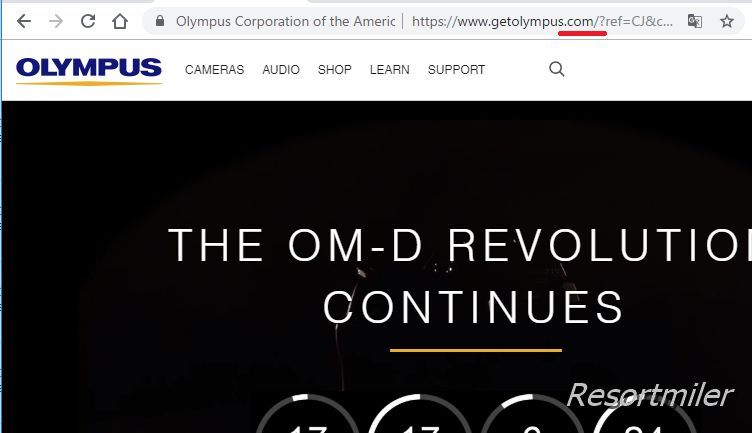The image size is (752, 433).
Task: Bookmark this page with the star
Action: coord(727,21)
